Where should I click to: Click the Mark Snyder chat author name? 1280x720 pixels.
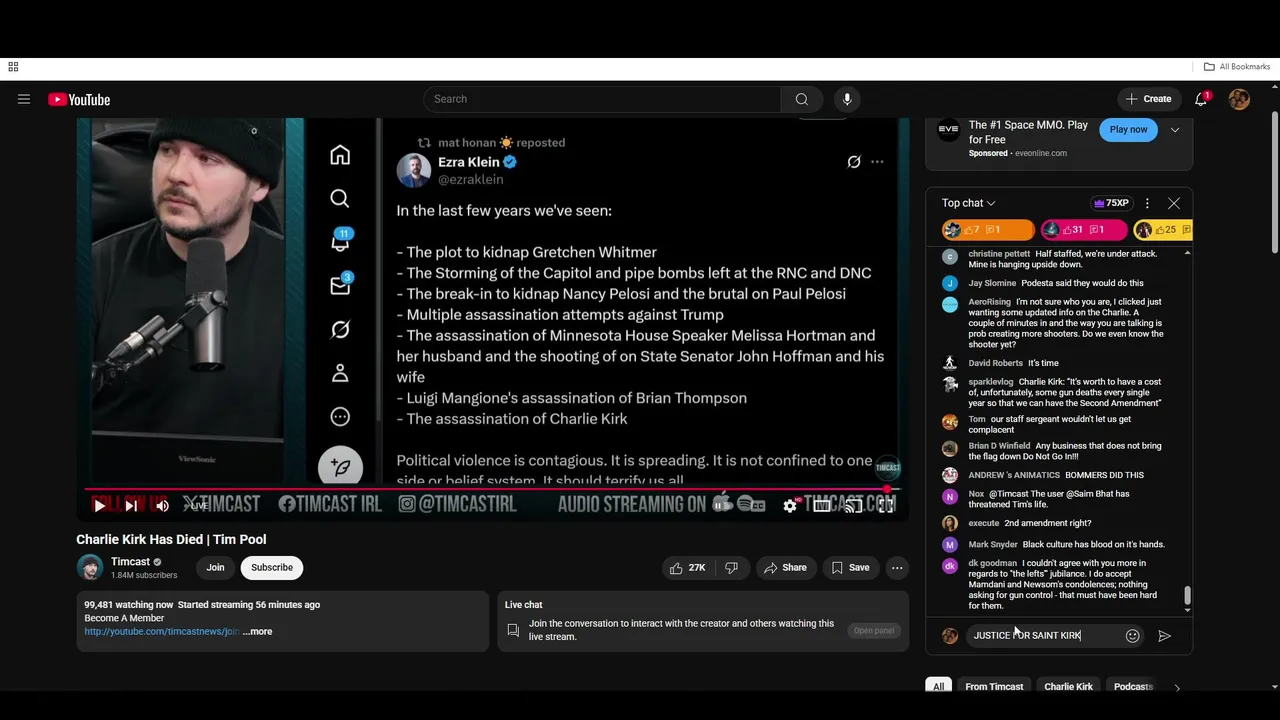click(x=992, y=544)
